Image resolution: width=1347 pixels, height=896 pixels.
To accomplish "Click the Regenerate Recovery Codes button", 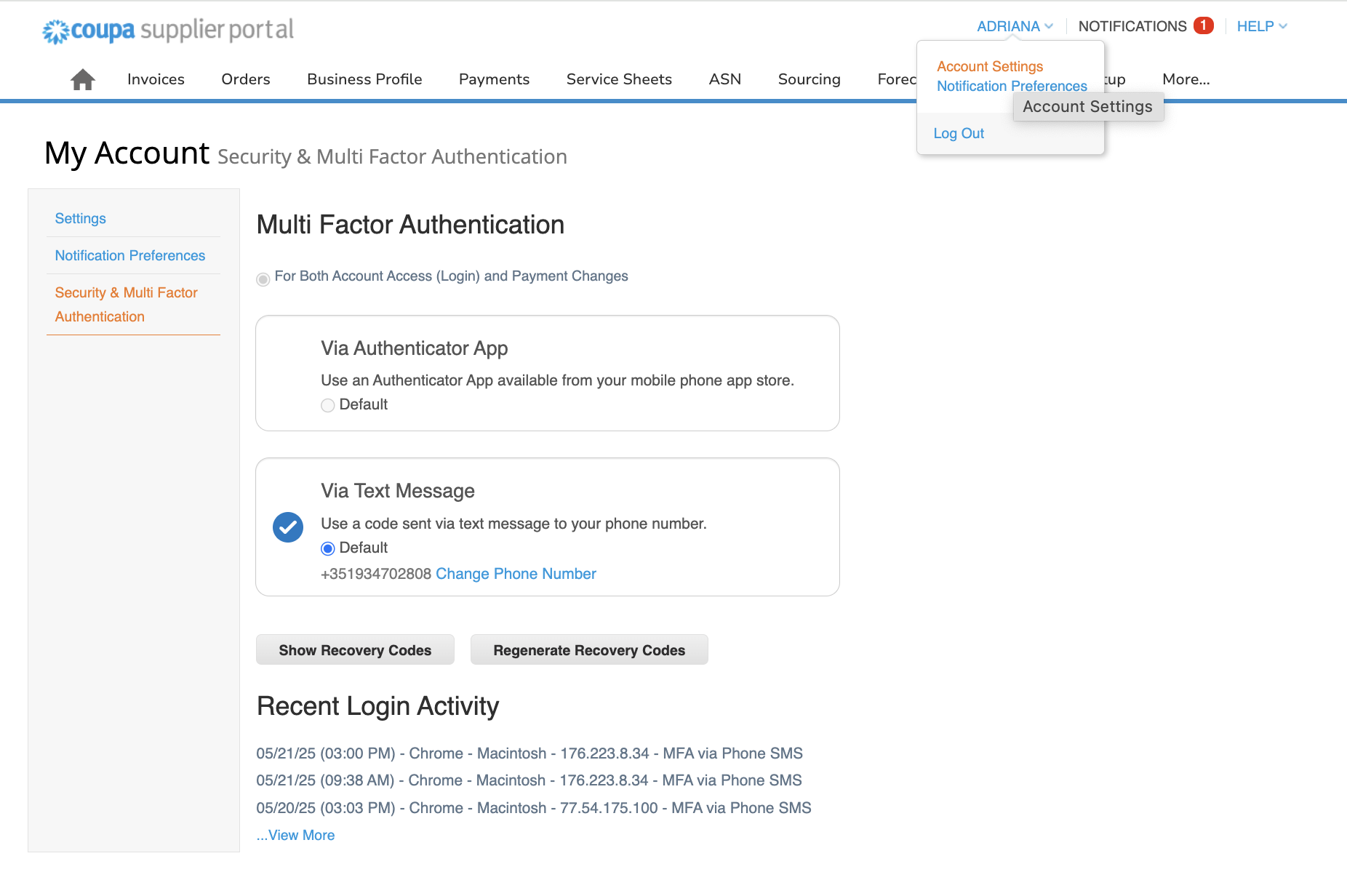I will pos(588,649).
